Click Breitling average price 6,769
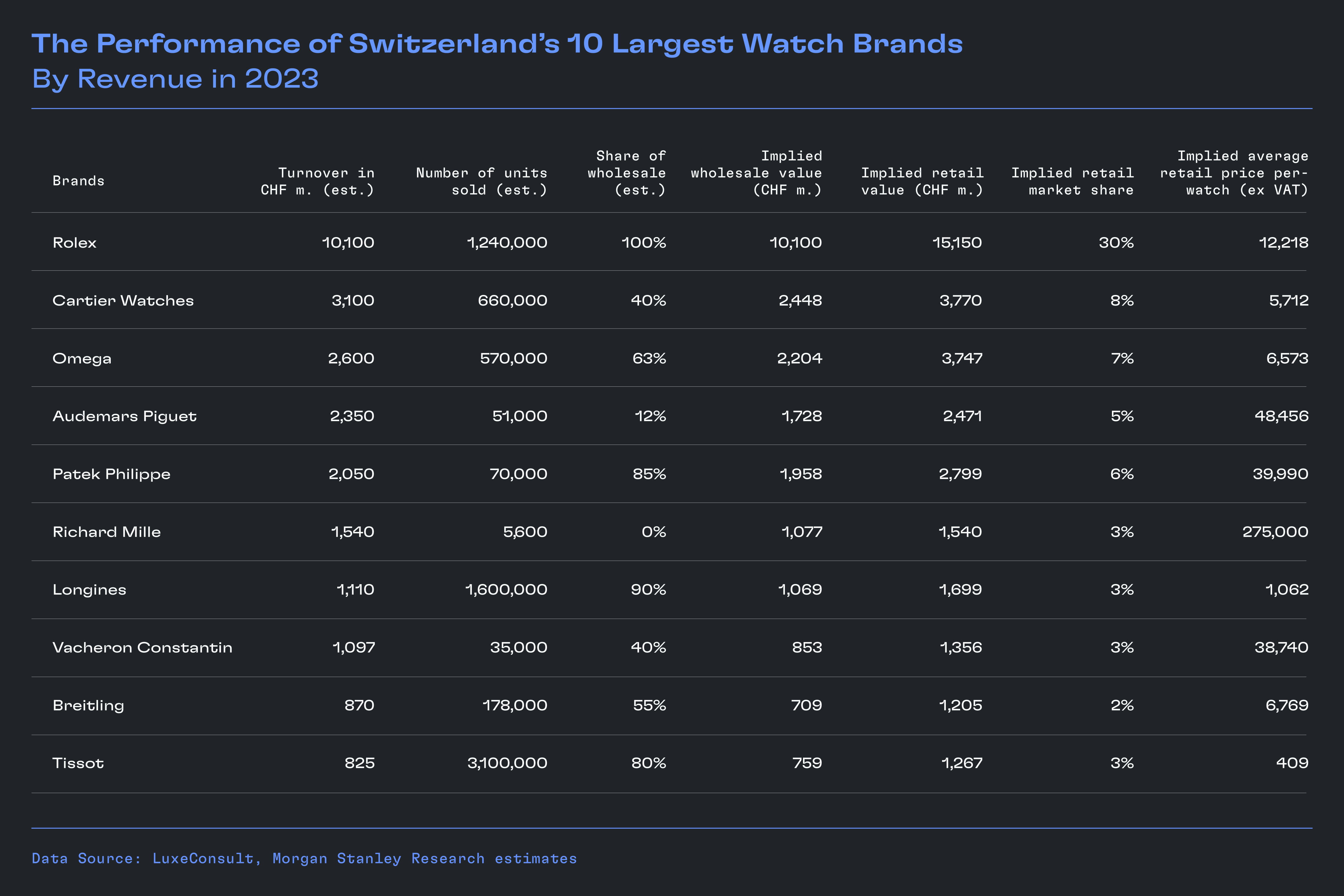The height and width of the screenshot is (896, 1344). [1287, 706]
